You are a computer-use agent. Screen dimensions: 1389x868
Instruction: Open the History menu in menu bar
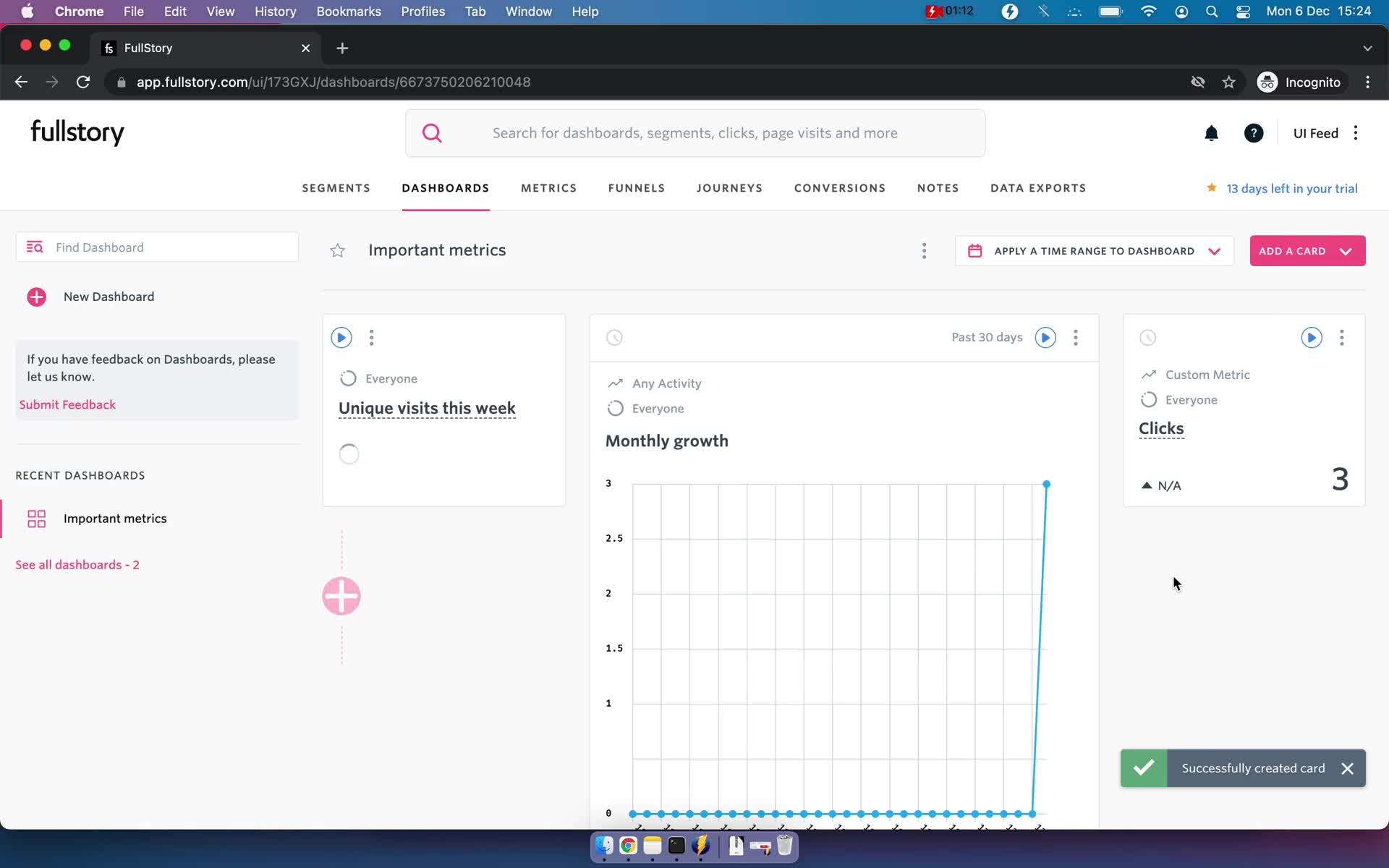pos(275,12)
